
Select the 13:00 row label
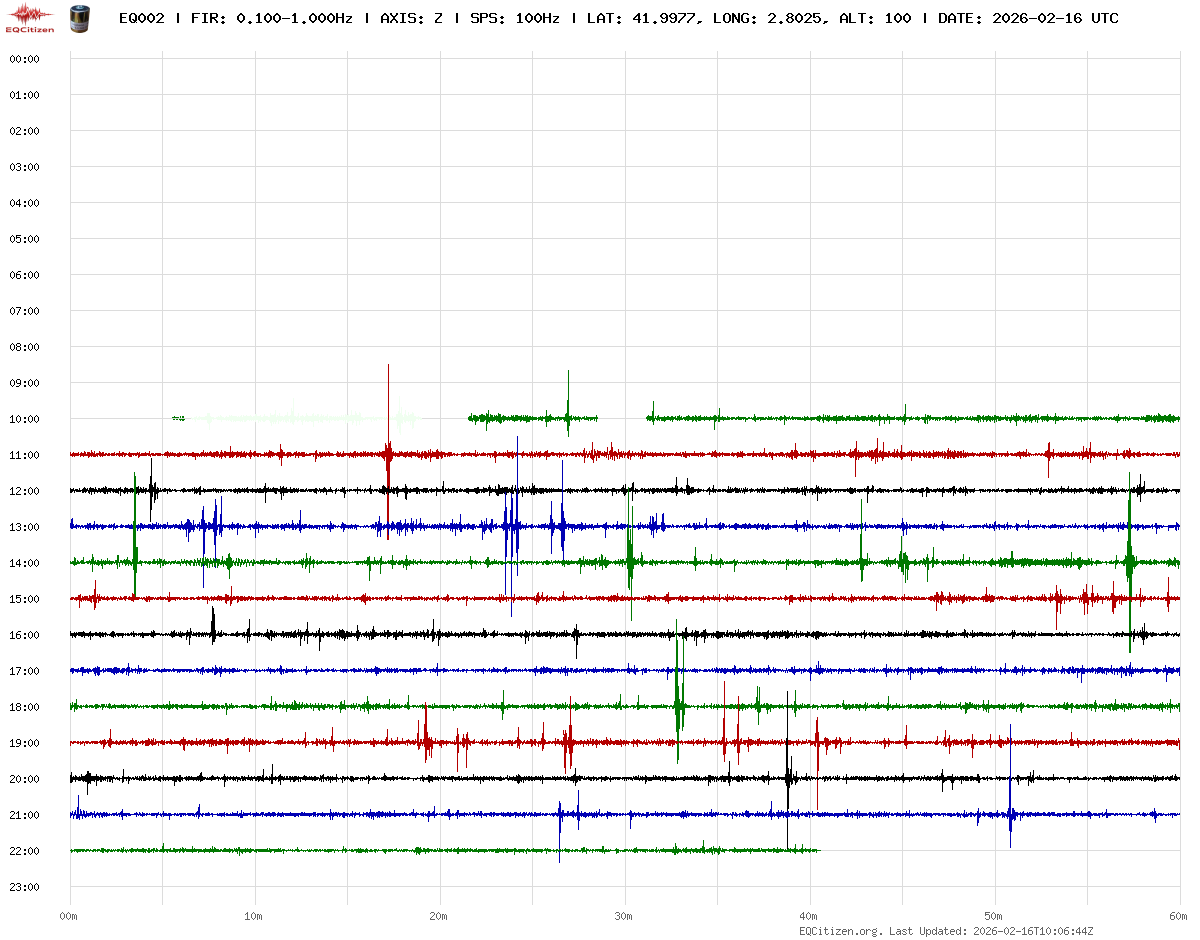tap(24, 527)
